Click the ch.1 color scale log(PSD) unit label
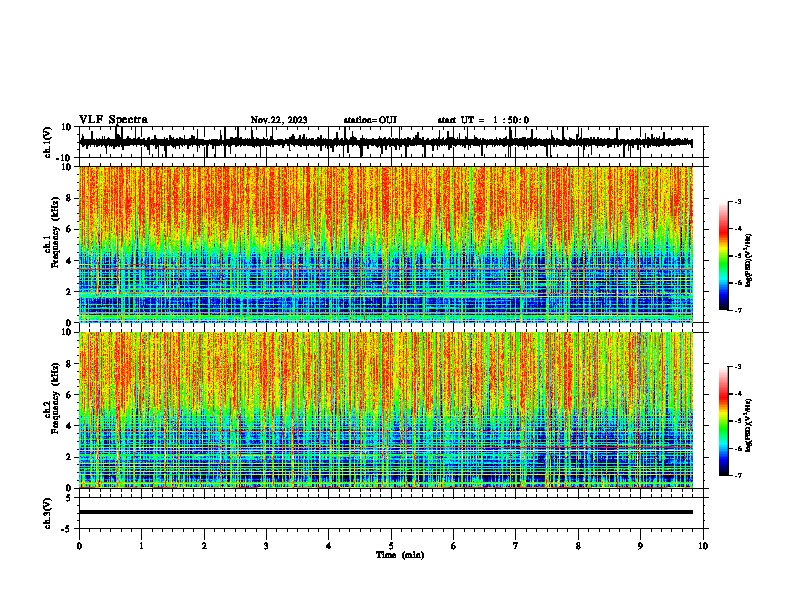This screenshot has width=792, height=612. click(x=748, y=260)
